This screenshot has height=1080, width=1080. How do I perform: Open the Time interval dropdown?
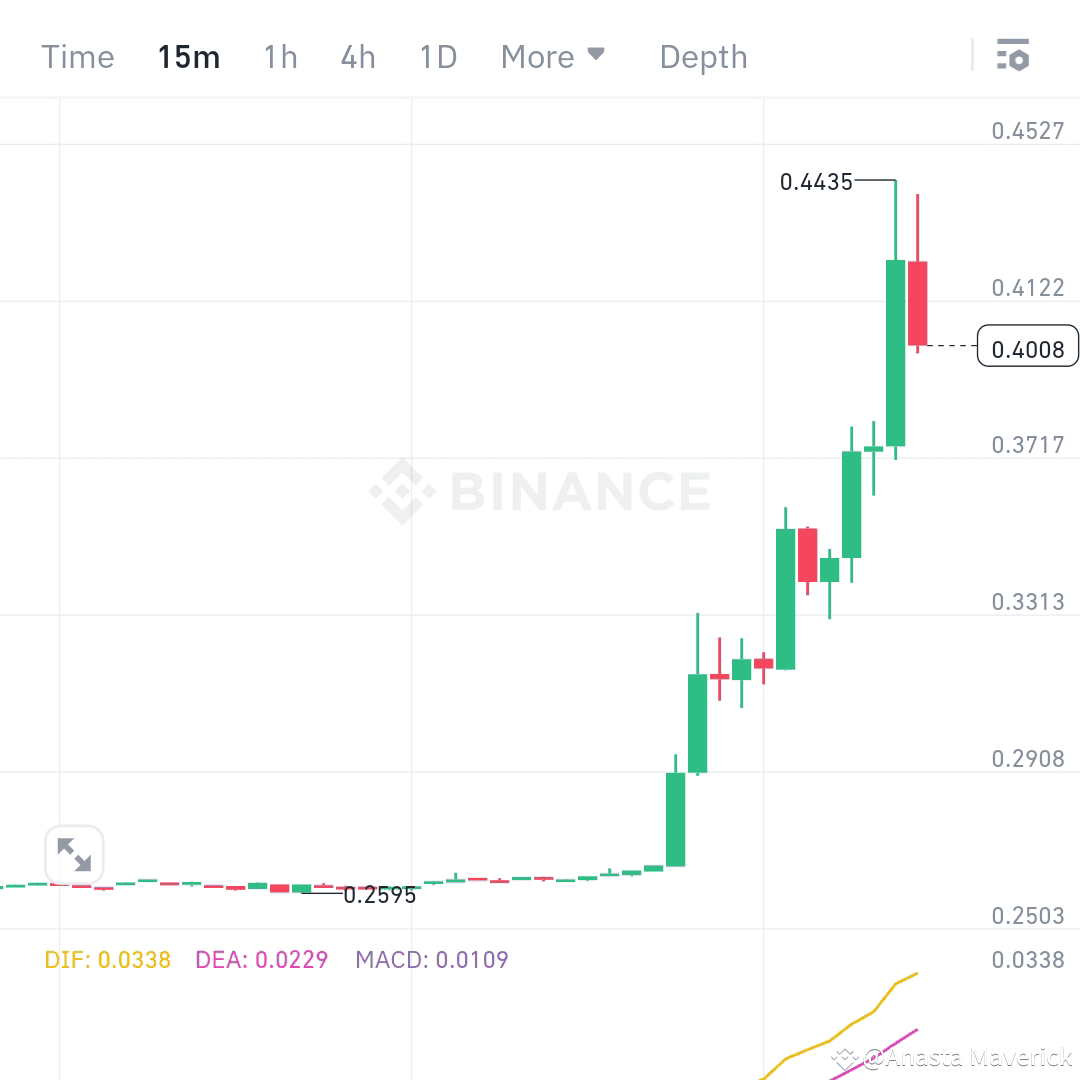click(77, 57)
